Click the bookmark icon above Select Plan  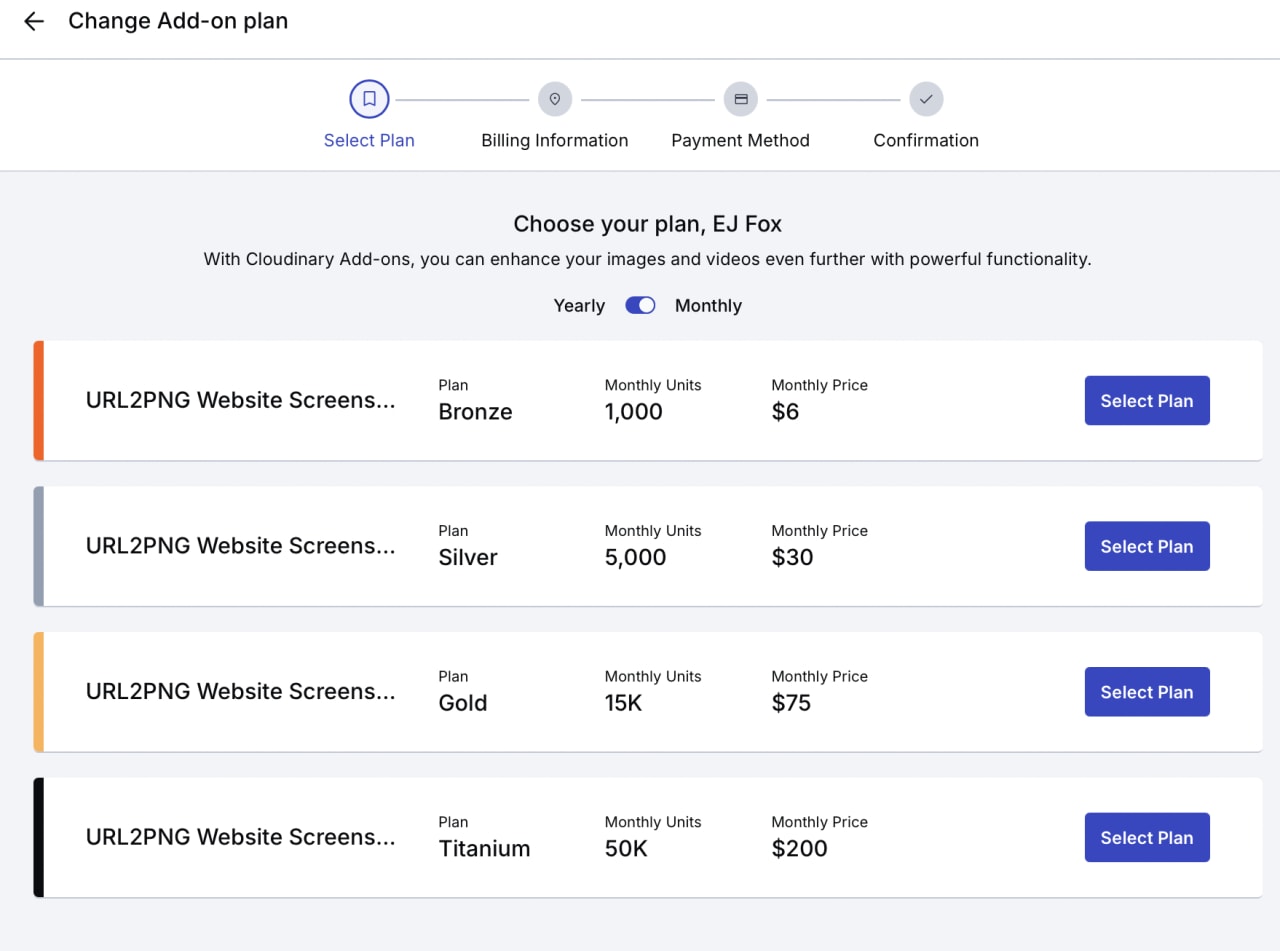click(x=369, y=99)
